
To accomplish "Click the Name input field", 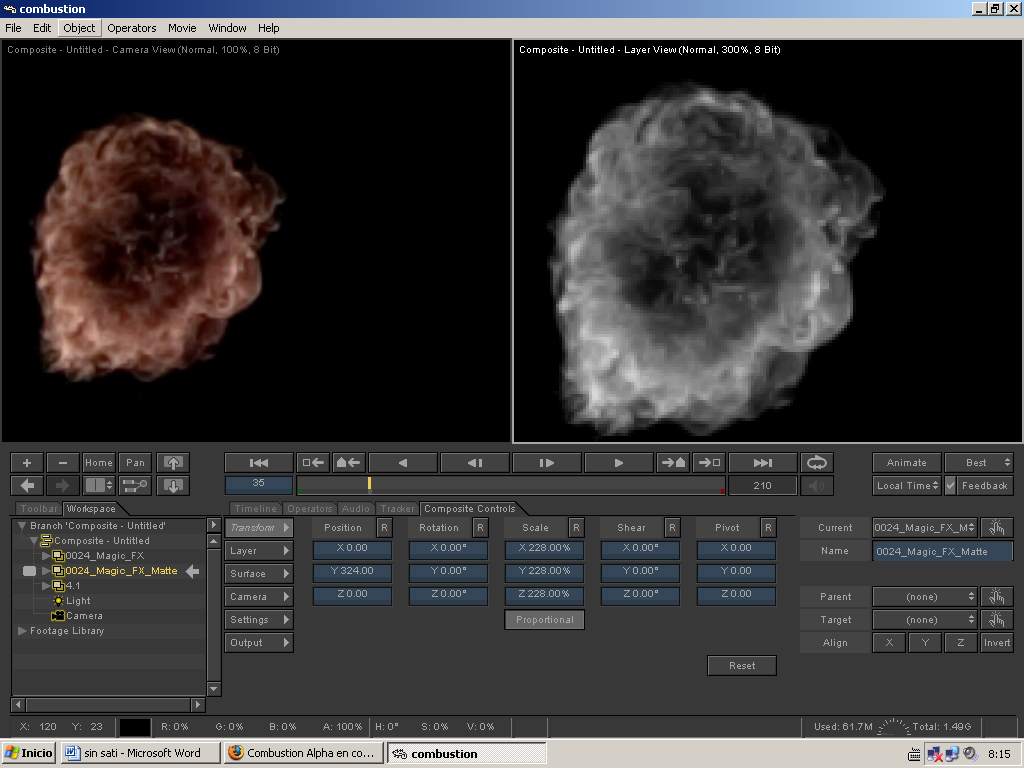I will pos(942,551).
